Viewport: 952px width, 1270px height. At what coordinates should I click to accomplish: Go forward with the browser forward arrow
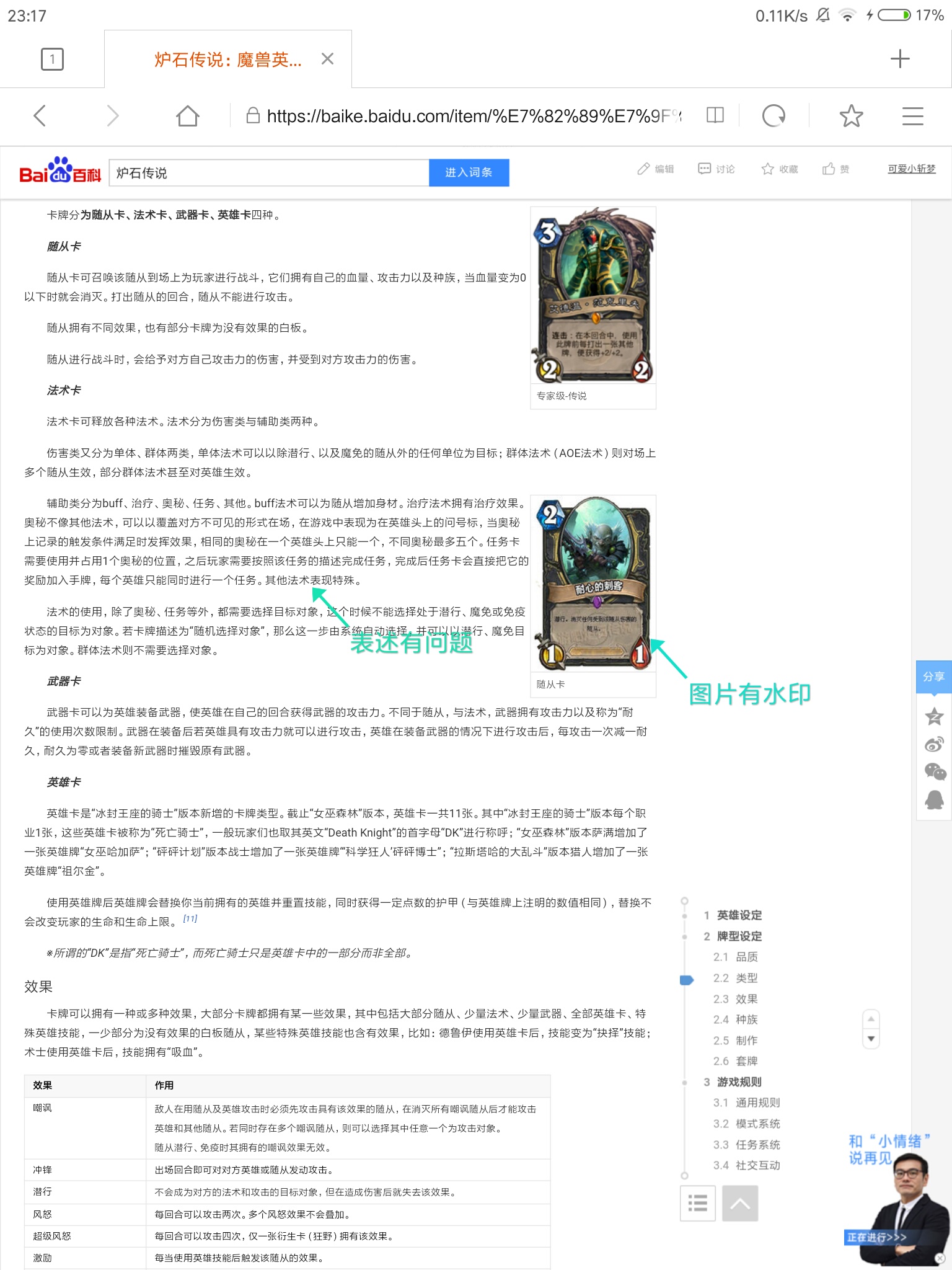(x=112, y=116)
